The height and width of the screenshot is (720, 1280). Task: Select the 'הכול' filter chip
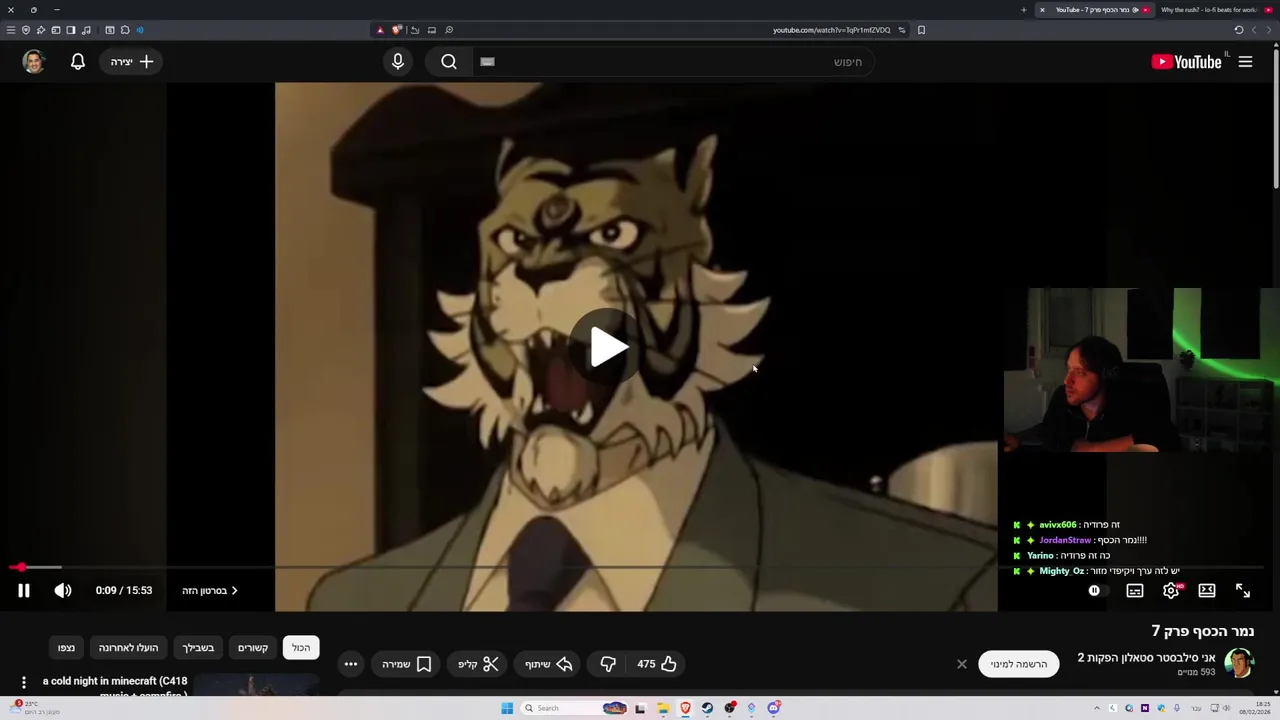[301, 648]
